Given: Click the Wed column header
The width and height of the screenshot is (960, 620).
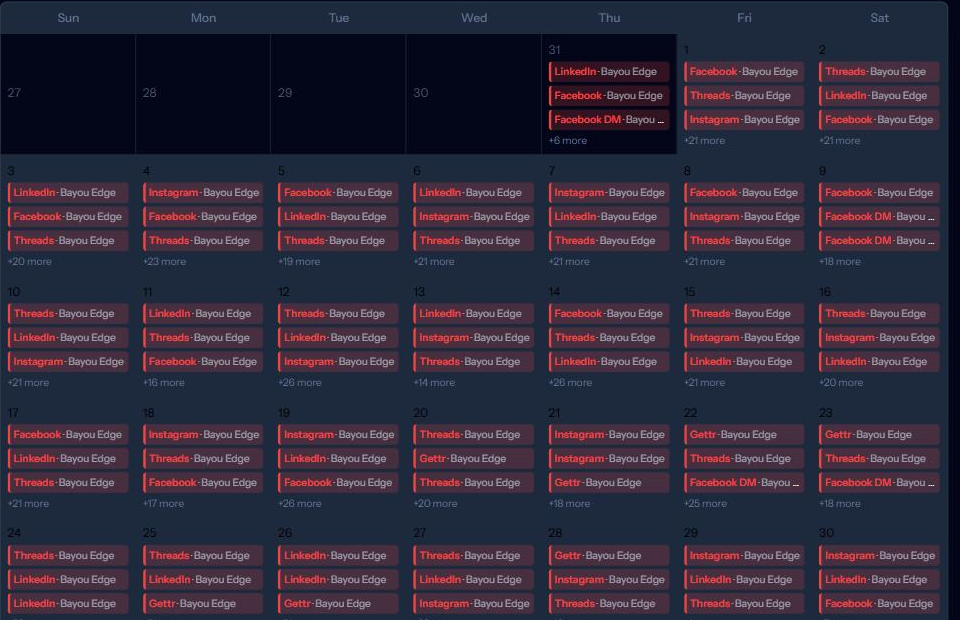Looking at the screenshot, I should (474, 18).
